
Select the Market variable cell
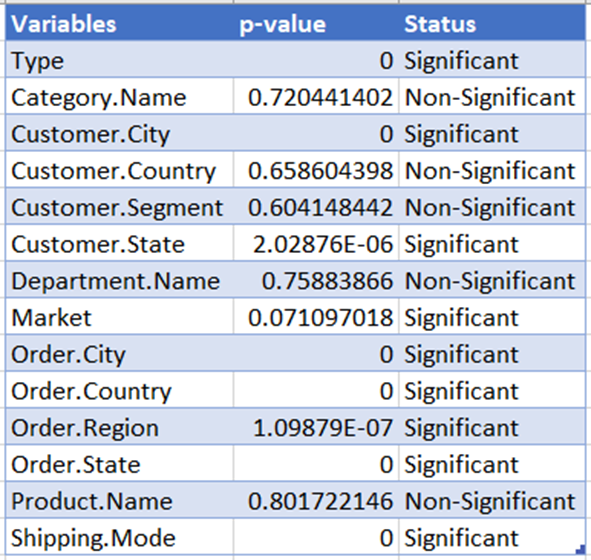(x=119, y=317)
